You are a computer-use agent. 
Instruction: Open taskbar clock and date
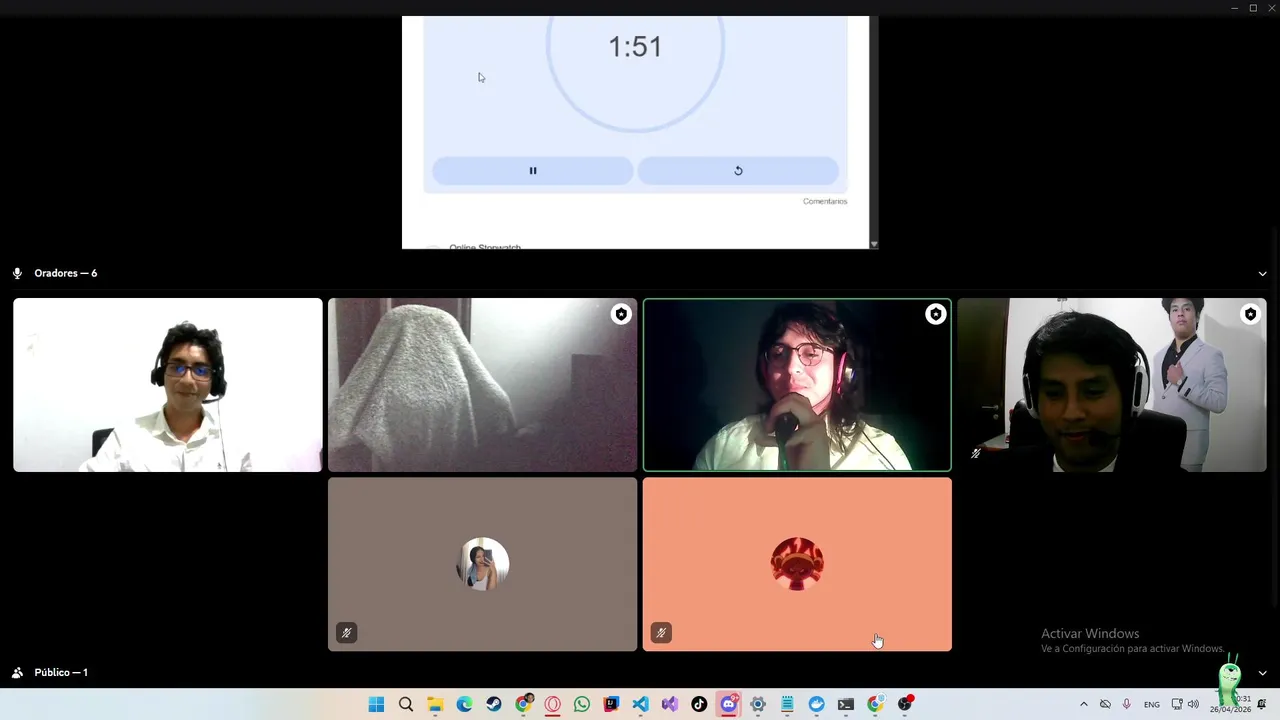(1231, 704)
